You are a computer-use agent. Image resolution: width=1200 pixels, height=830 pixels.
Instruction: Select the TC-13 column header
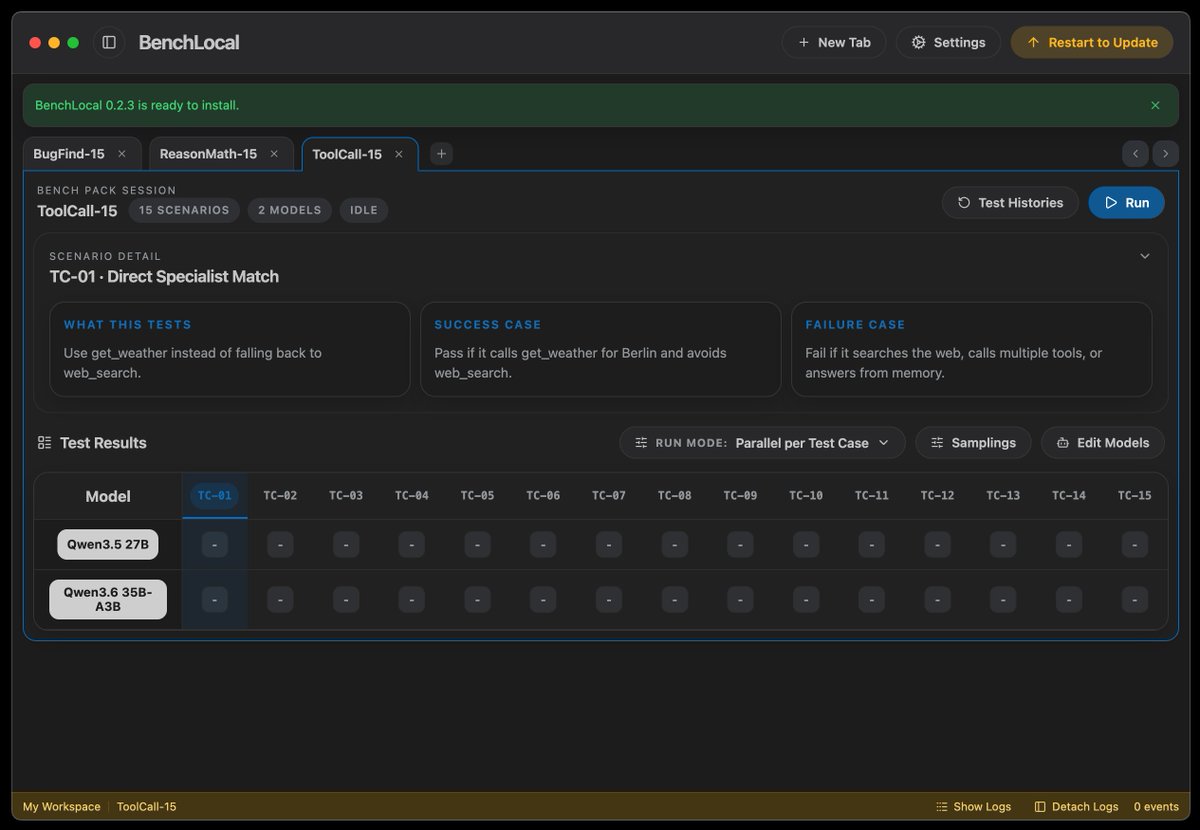1003,495
